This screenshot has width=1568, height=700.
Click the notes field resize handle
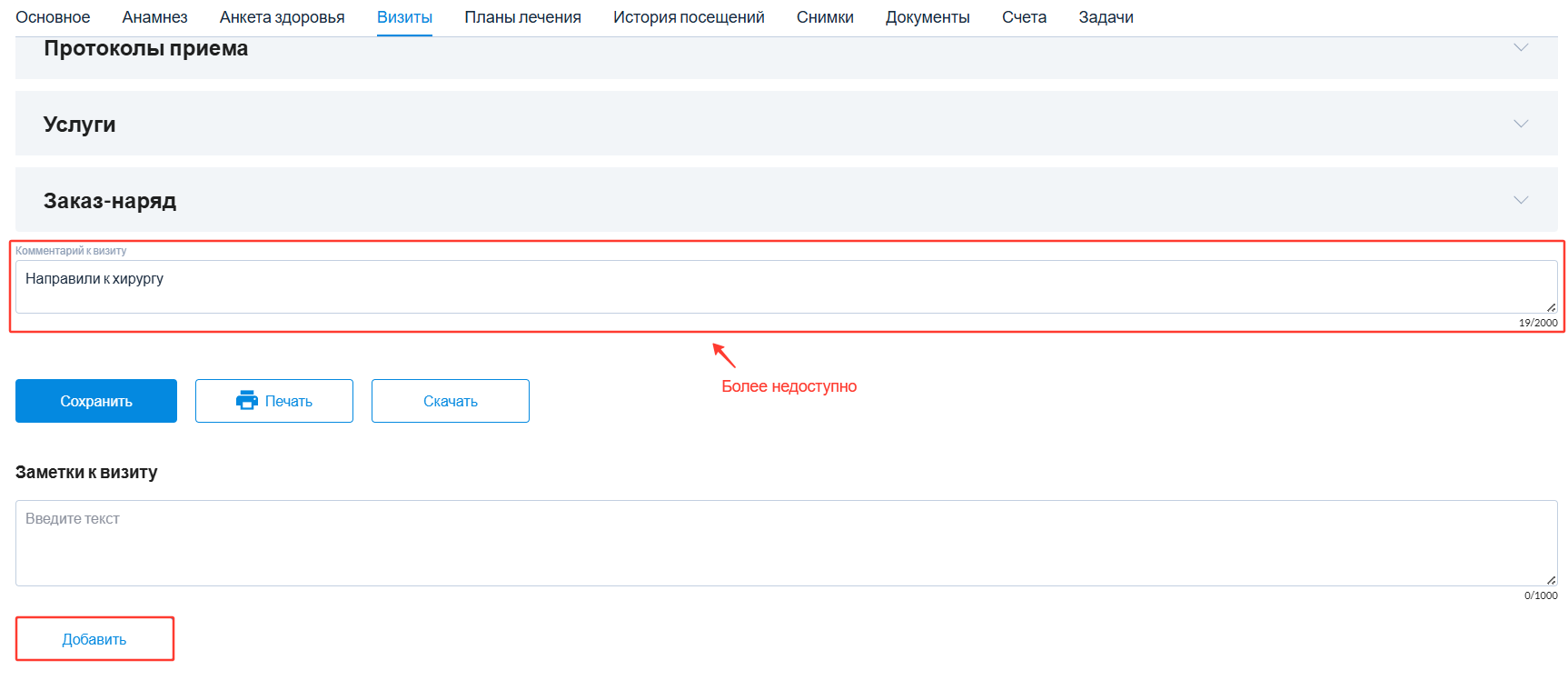(1551, 580)
